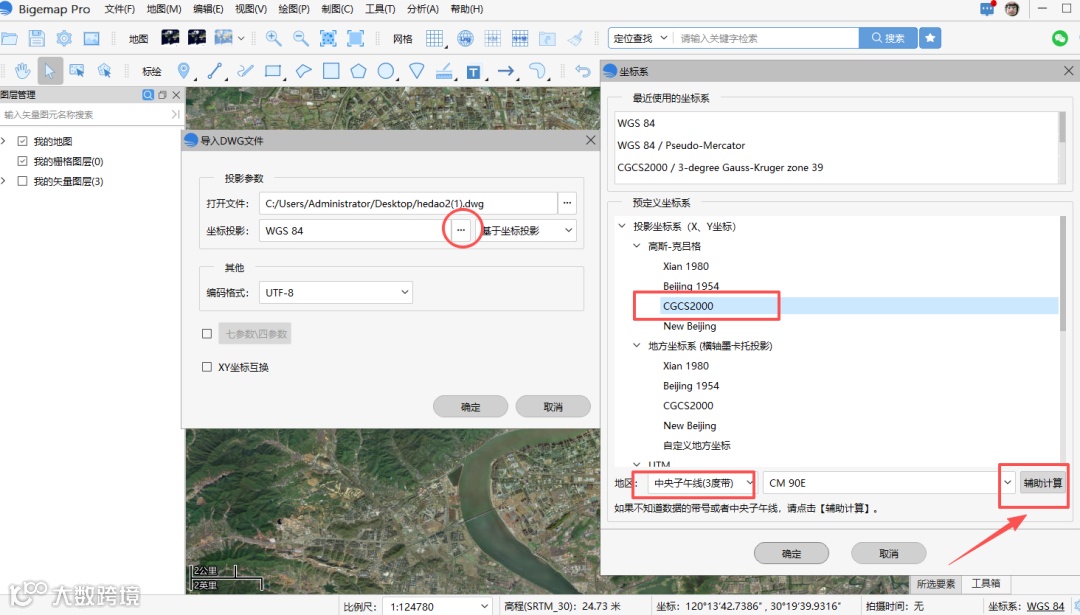Viewport: 1080px width, 615px height.
Task: Select the pentagon polygon tool
Action: pos(358,70)
